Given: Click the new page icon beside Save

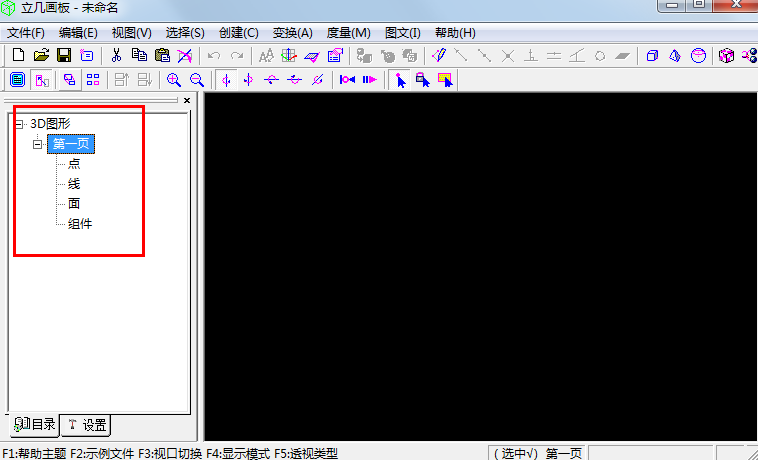Looking at the screenshot, I should 87,55.
